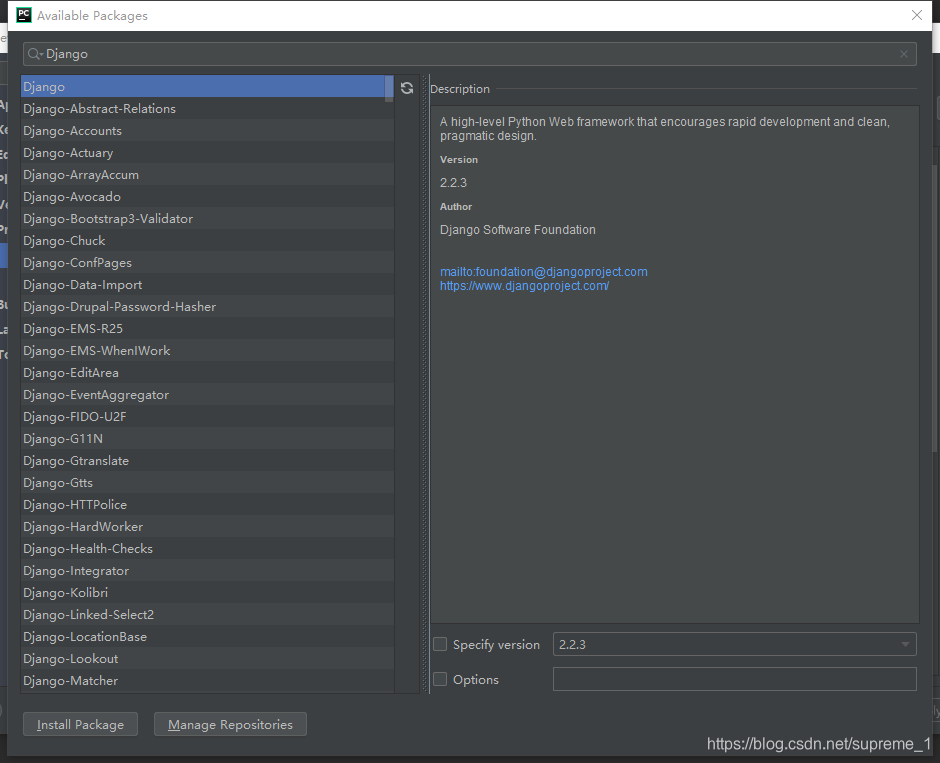This screenshot has height=763, width=940.
Task: Clear the search field text
Action: 903,55
